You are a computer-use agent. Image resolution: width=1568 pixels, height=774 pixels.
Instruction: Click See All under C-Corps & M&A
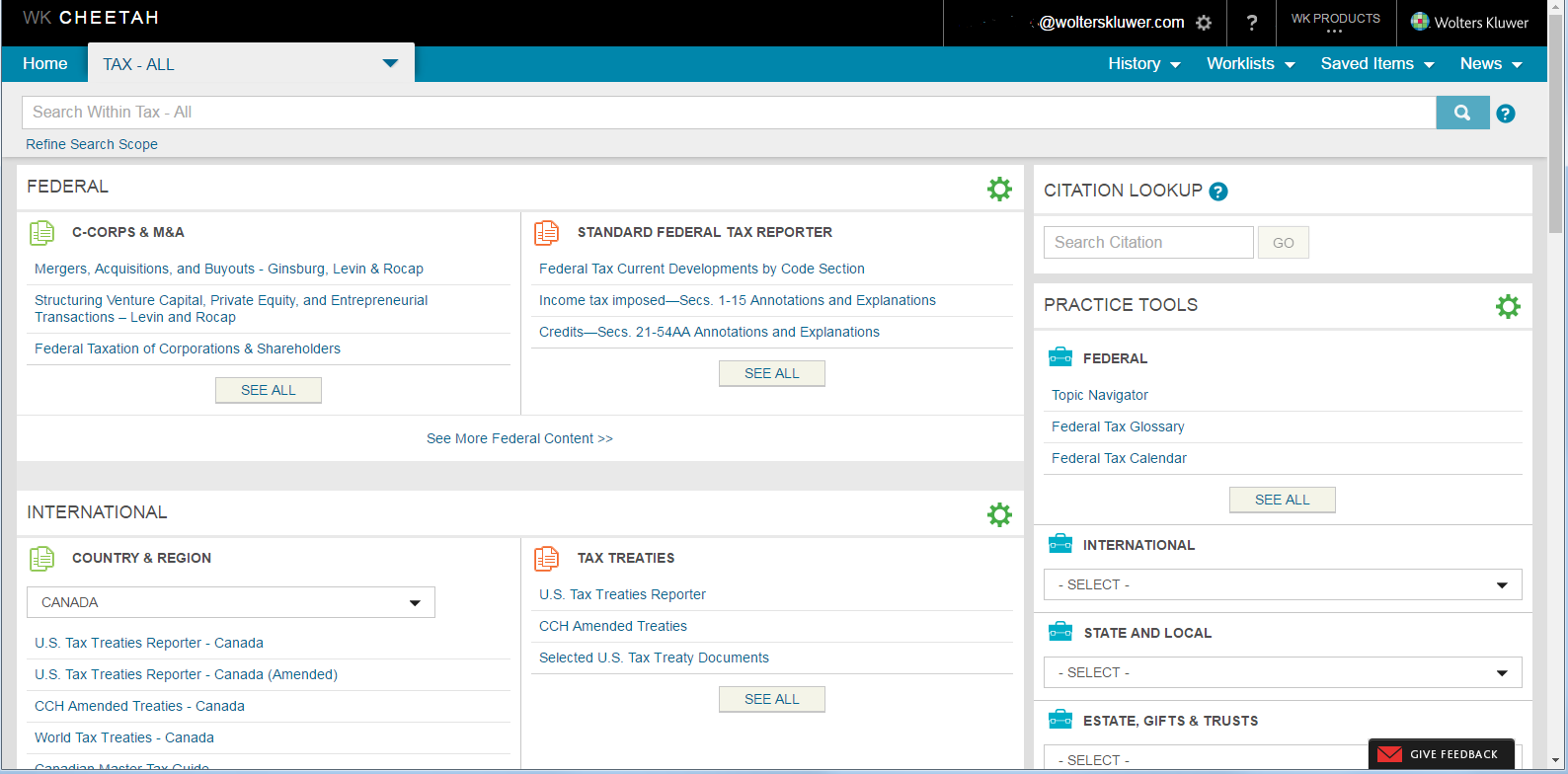tap(269, 390)
